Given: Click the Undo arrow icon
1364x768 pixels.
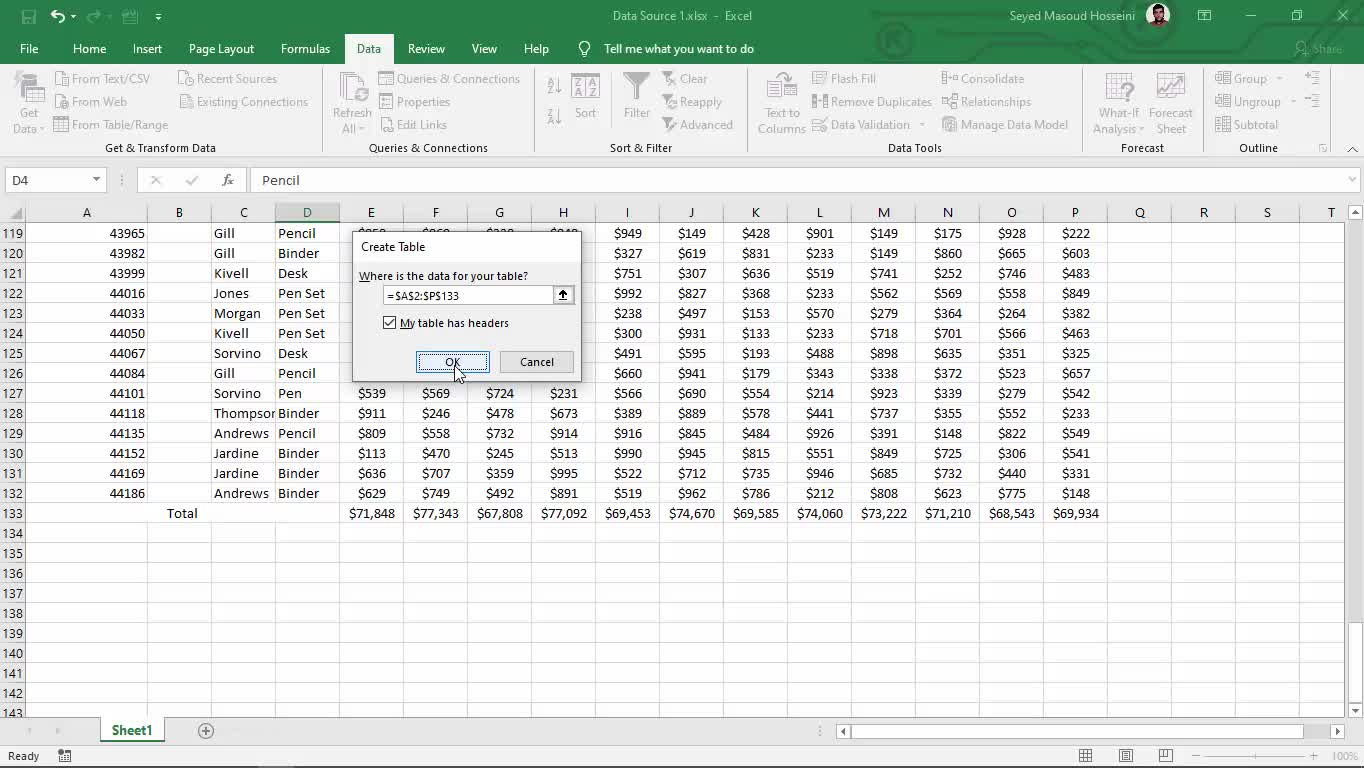Looking at the screenshot, I should coord(57,16).
